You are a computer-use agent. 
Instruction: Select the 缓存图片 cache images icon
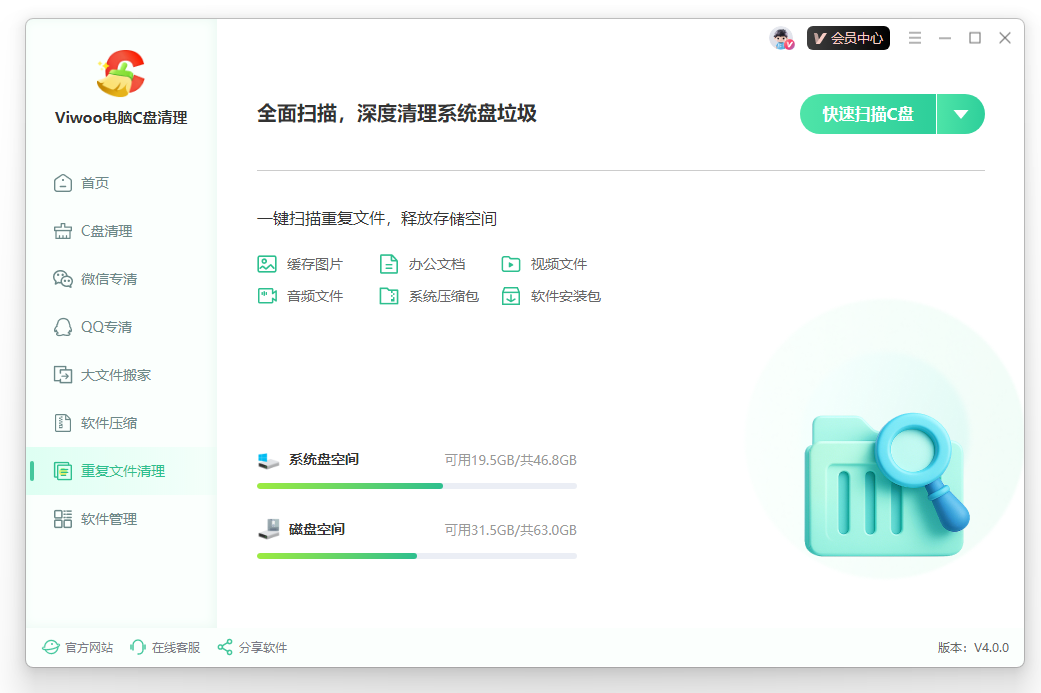[x=266, y=263]
